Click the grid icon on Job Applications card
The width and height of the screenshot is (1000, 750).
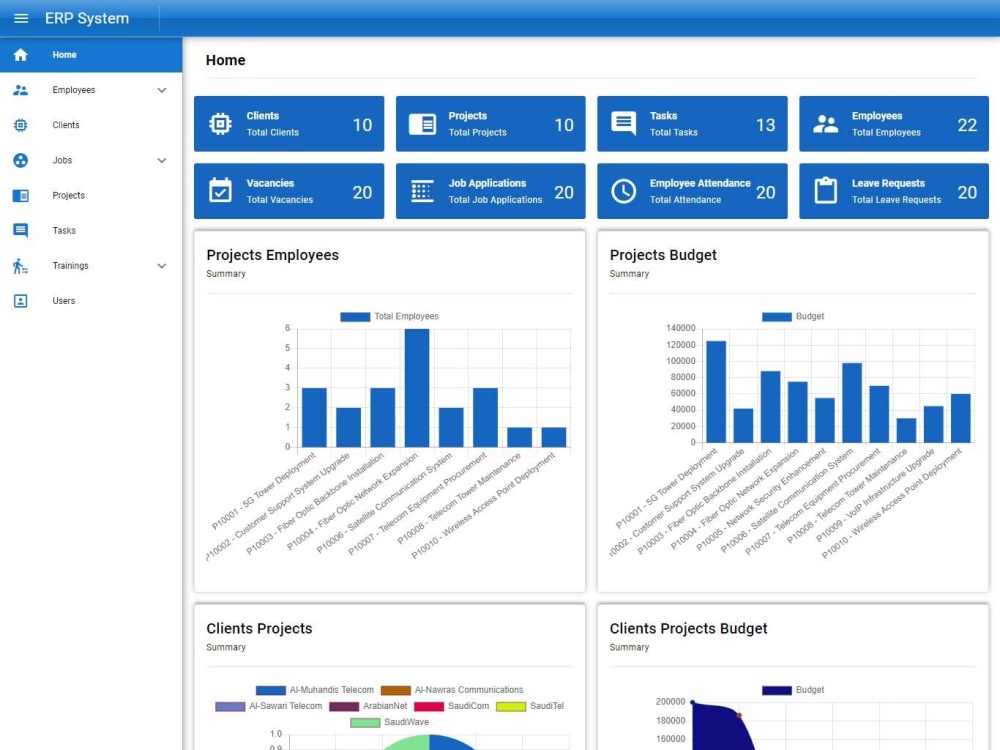coord(422,191)
